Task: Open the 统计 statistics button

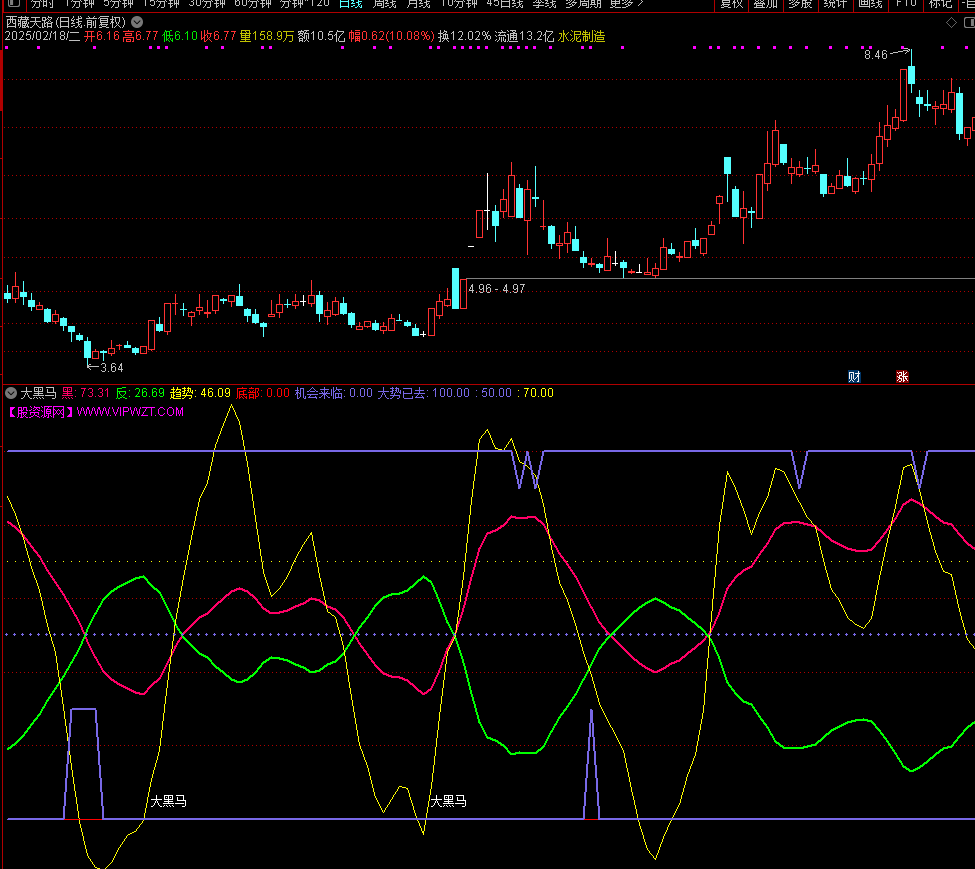Action: (835, 4)
